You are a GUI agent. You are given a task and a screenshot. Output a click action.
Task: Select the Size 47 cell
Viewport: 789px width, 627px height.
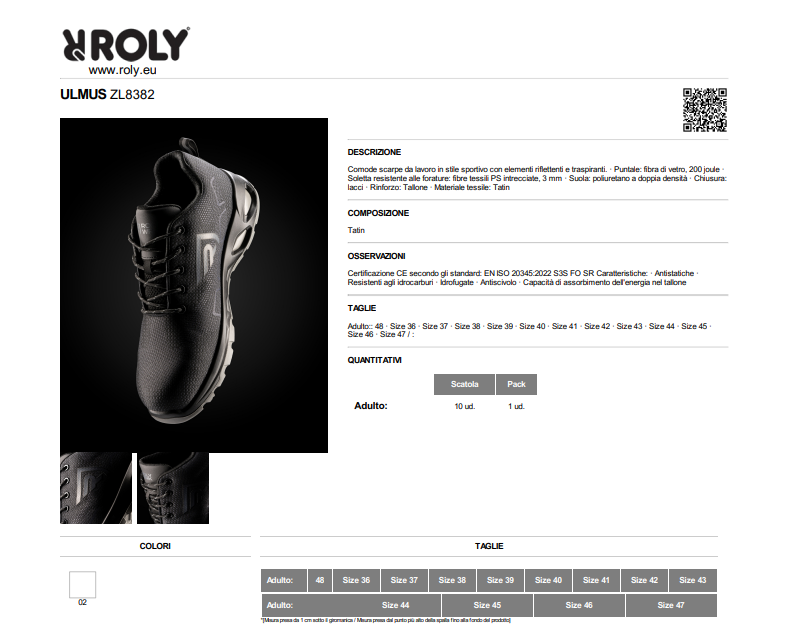click(x=671, y=605)
